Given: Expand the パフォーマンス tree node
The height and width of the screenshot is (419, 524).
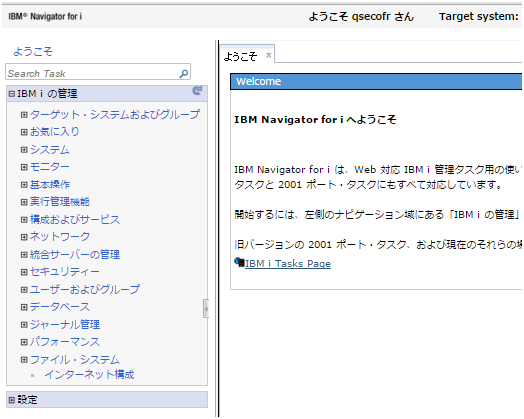Looking at the screenshot, I should pos(24,342).
